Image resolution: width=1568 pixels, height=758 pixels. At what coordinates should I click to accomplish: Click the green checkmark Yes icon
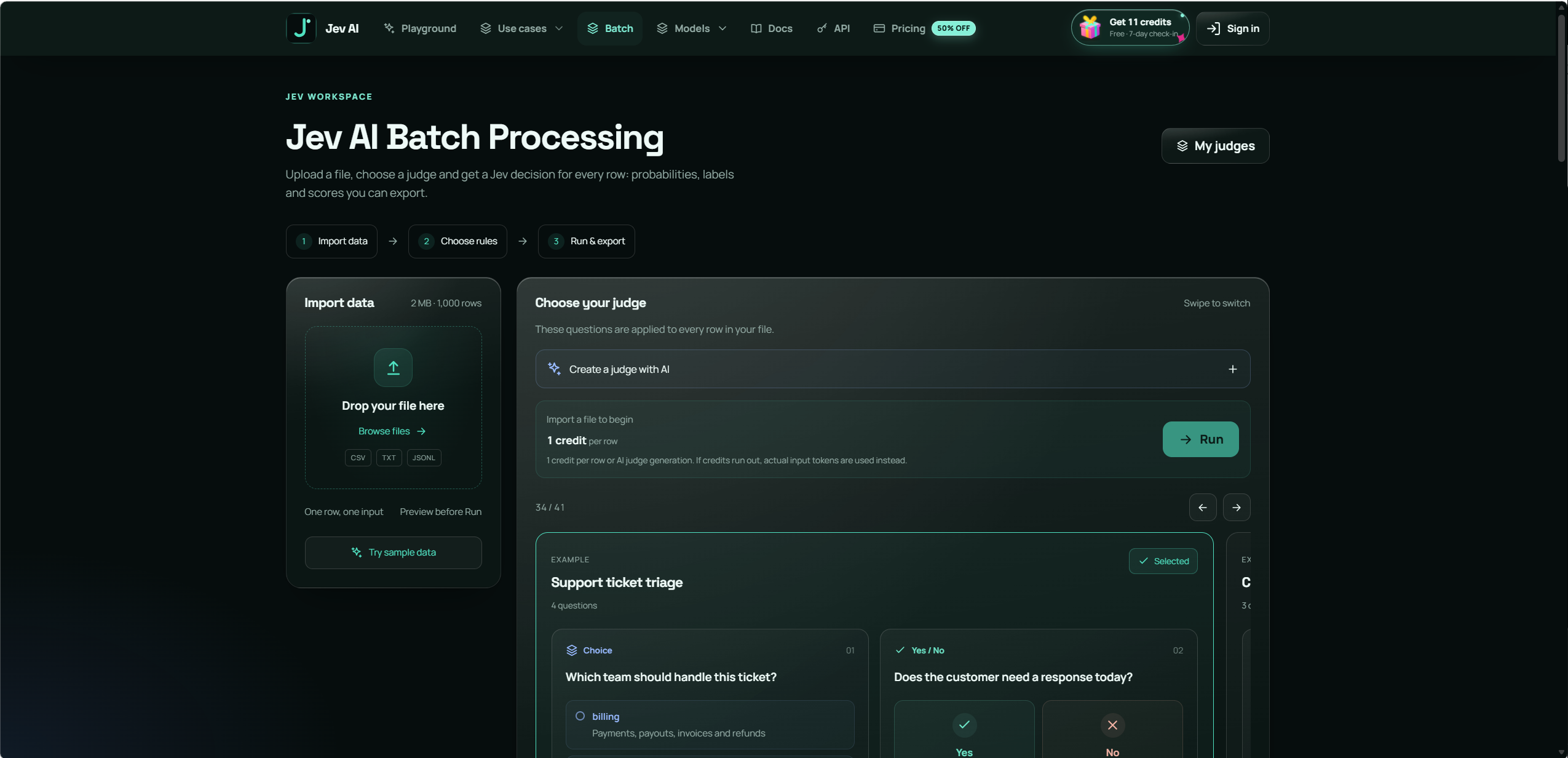pos(964,725)
